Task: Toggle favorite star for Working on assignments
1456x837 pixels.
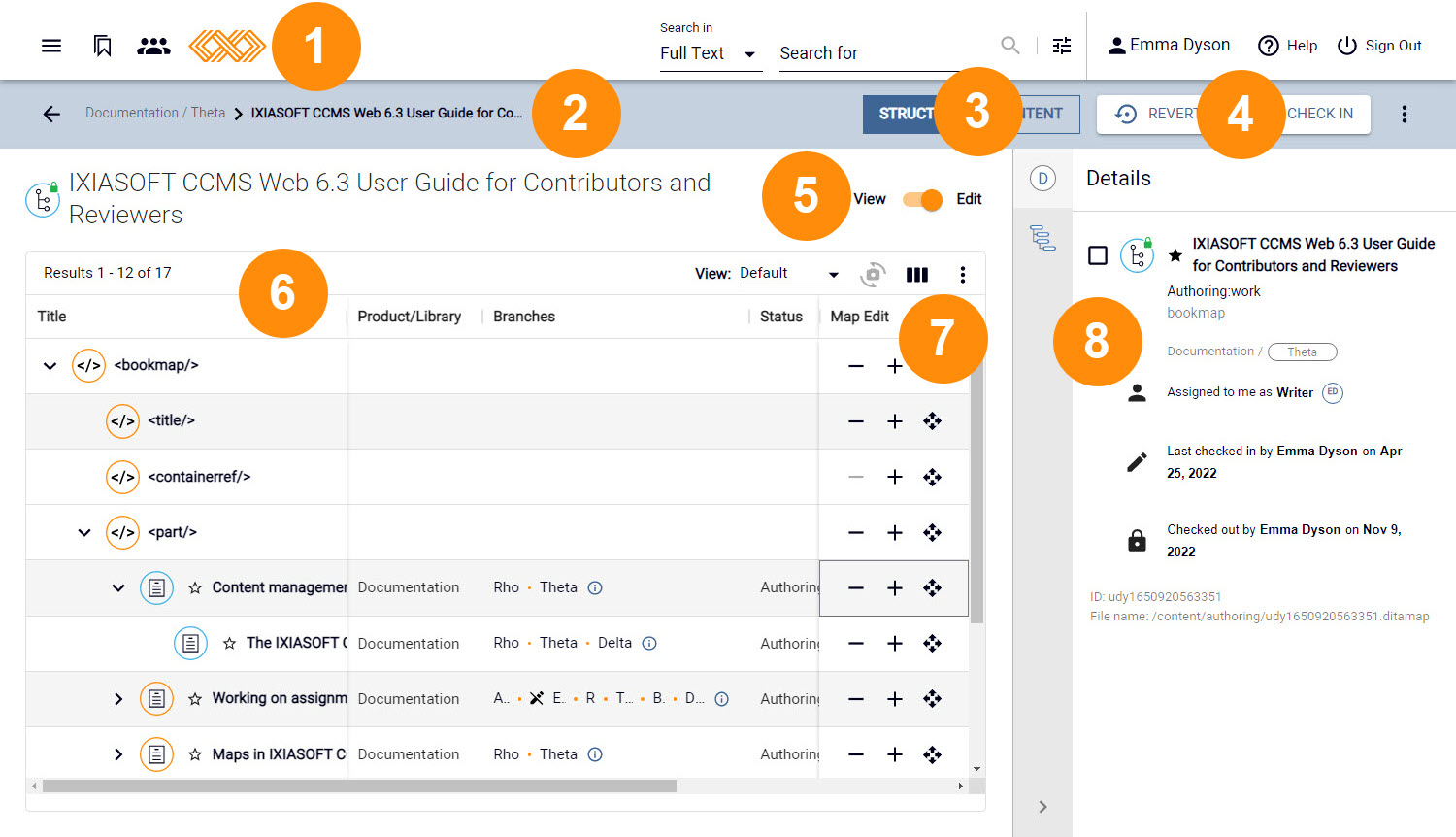Action: point(195,699)
